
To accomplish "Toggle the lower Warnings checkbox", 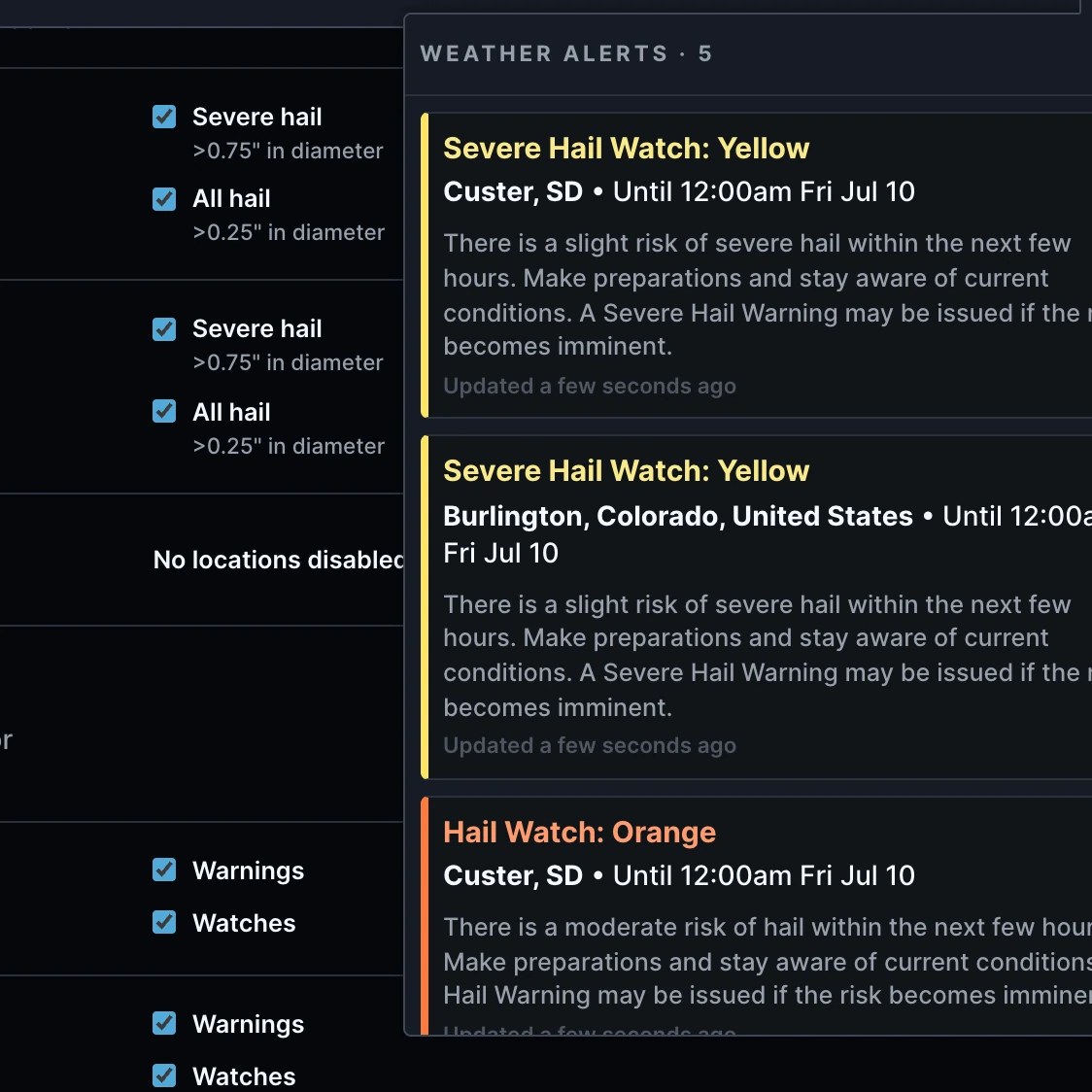I will coord(164,1023).
